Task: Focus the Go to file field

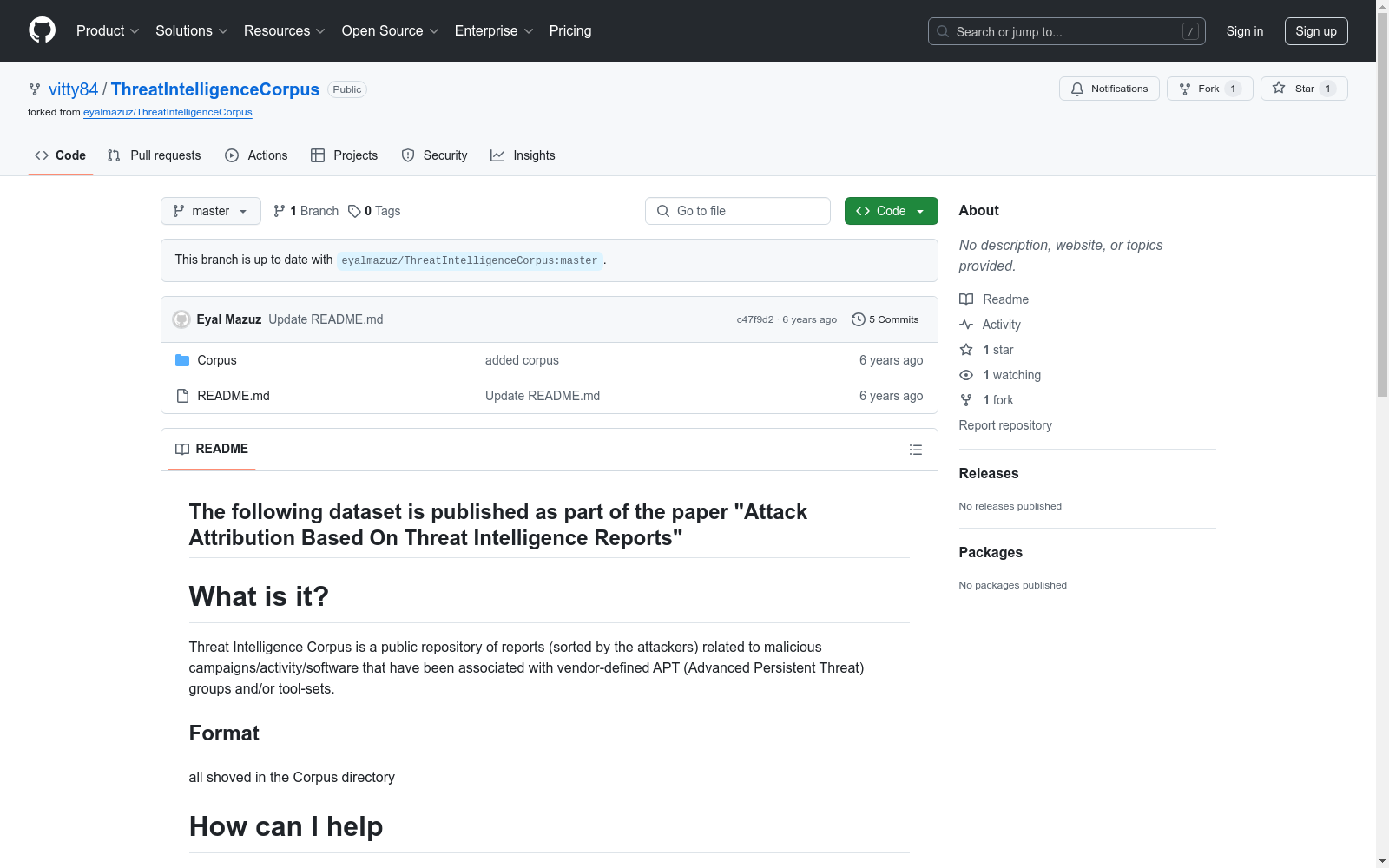Action: [x=738, y=211]
